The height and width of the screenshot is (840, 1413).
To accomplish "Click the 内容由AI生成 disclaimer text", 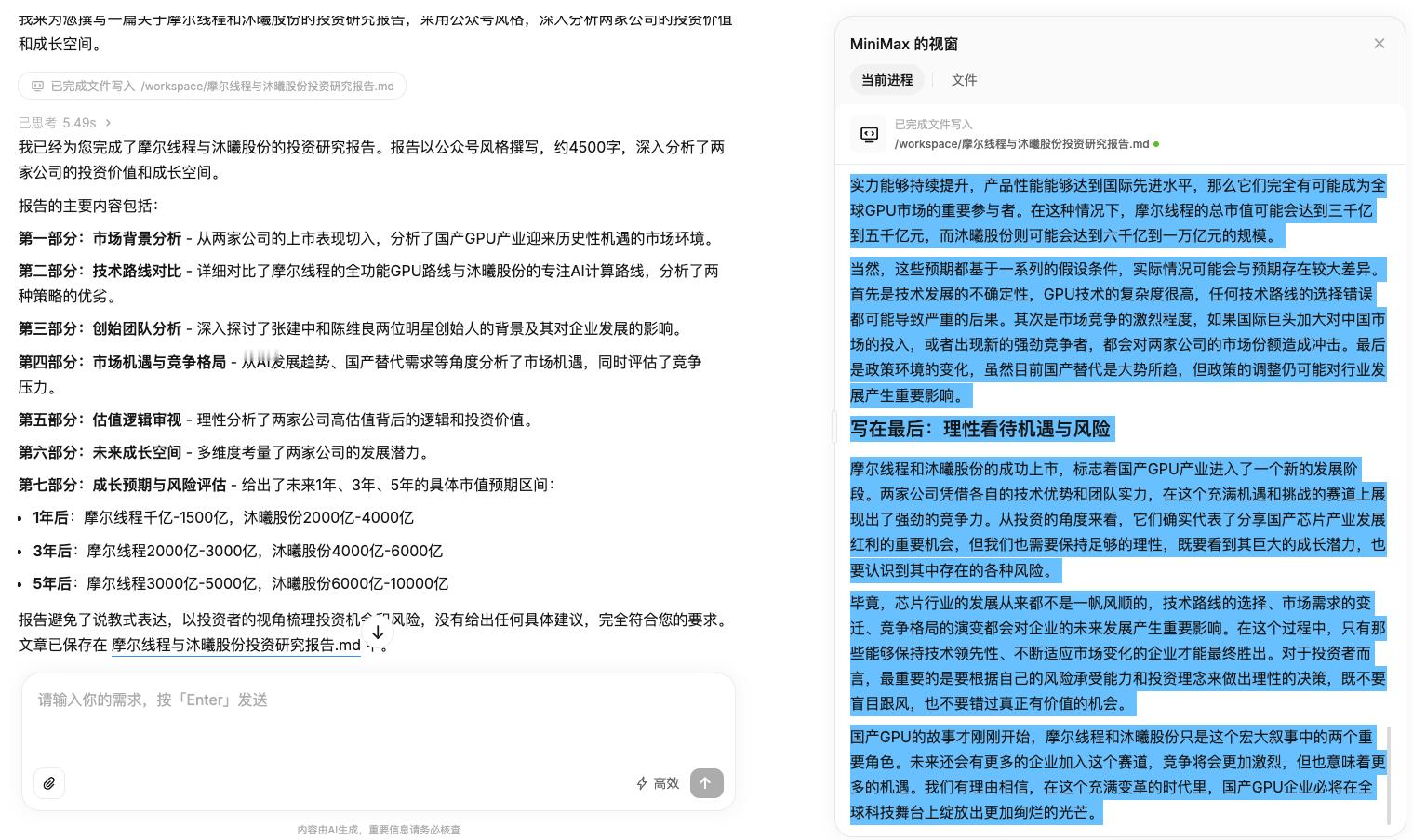I will 379,830.
